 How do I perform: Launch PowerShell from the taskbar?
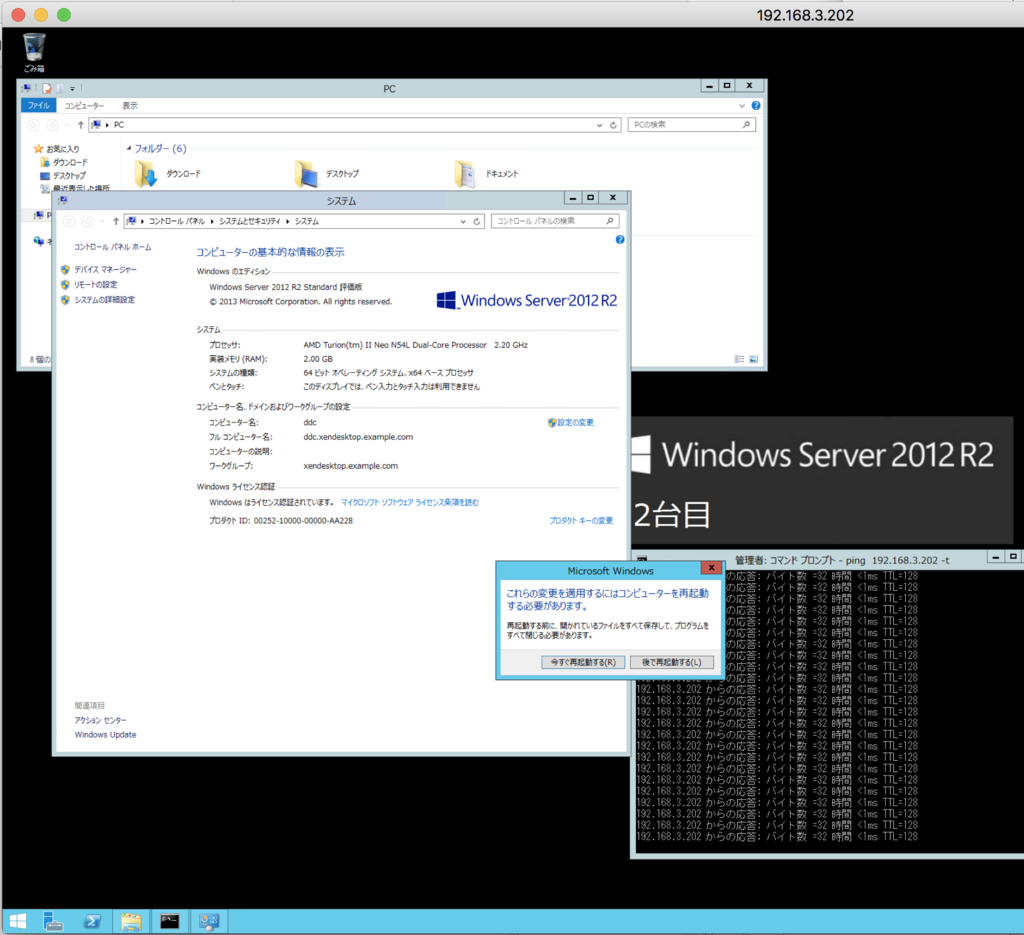(92, 921)
